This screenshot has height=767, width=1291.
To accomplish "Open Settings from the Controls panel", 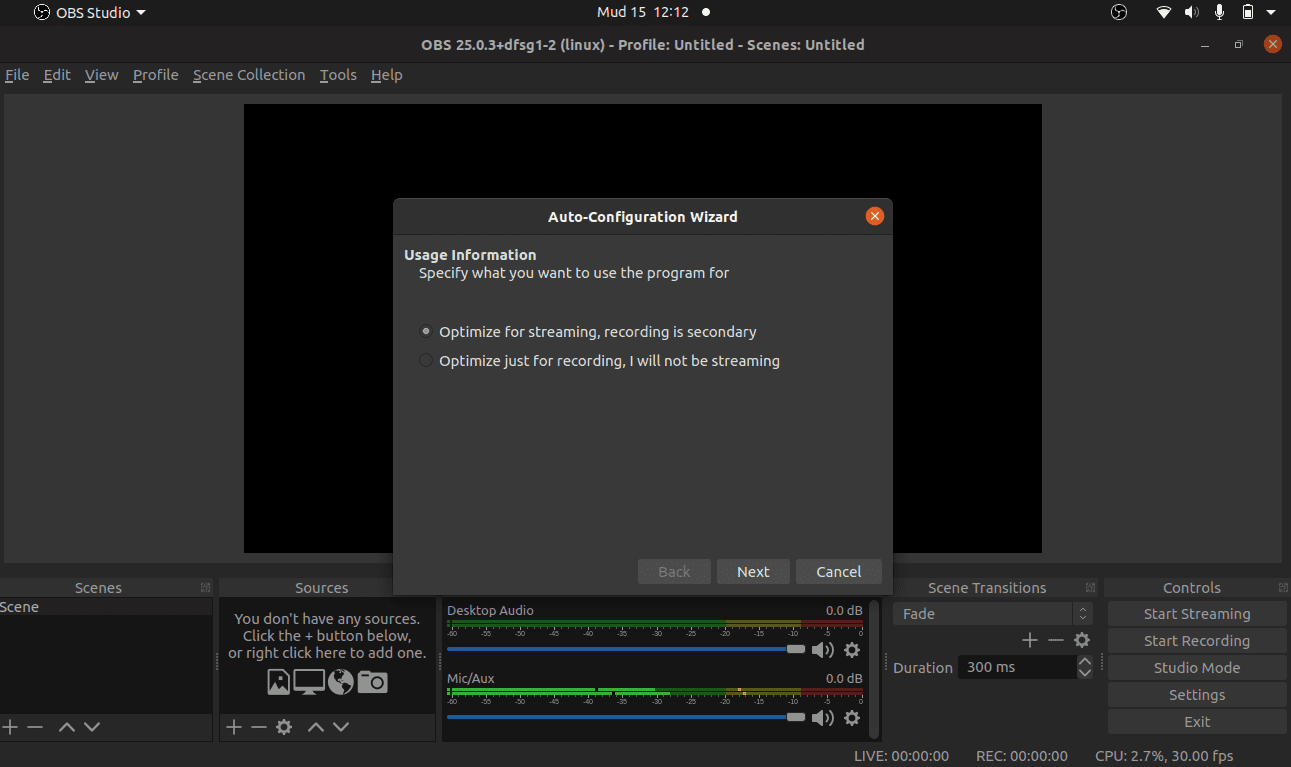I will [x=1197, y=695].
